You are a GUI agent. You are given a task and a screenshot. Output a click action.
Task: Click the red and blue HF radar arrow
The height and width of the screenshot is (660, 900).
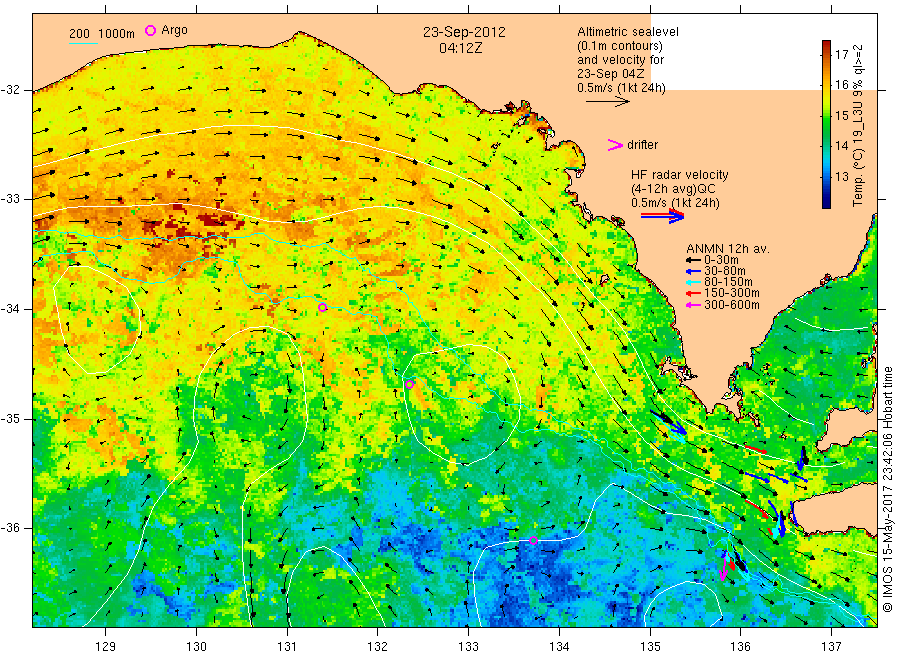(662, 216)
